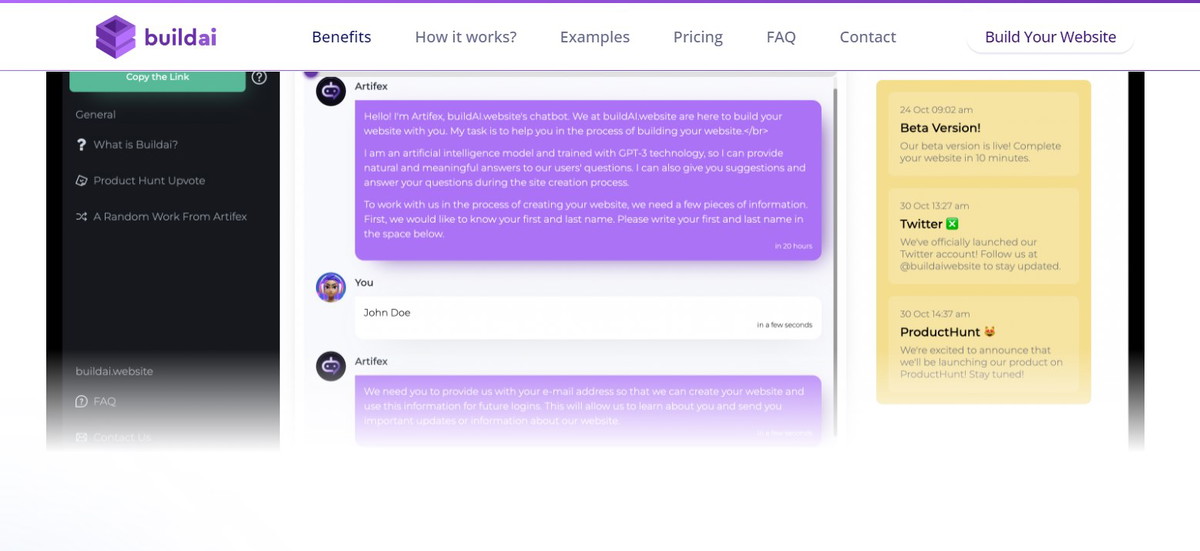Click the shuffle icon for Random Work
The height and width of the screenshot is (551, 1200).
[82, 217]
